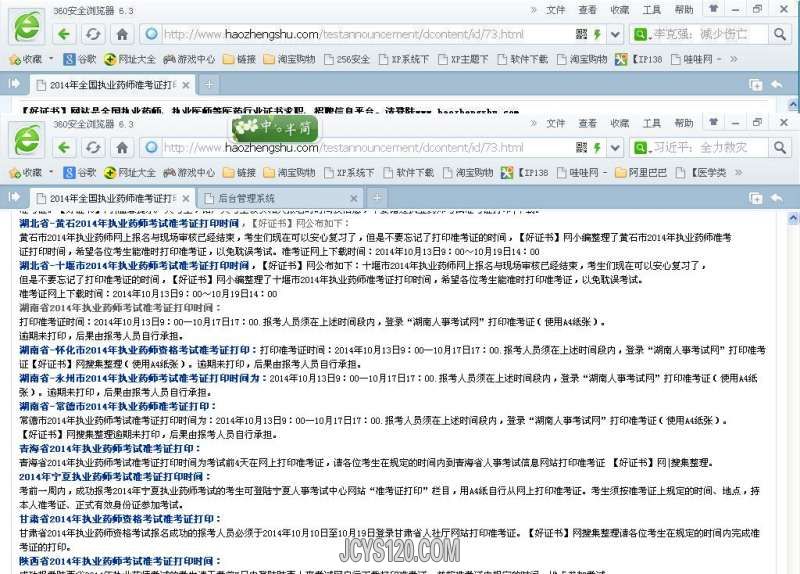Viewport: 800px width, 574px height.
Task: Toggle the sidebar icon left of the lower tab strip
Action: (x=15, y=197)
